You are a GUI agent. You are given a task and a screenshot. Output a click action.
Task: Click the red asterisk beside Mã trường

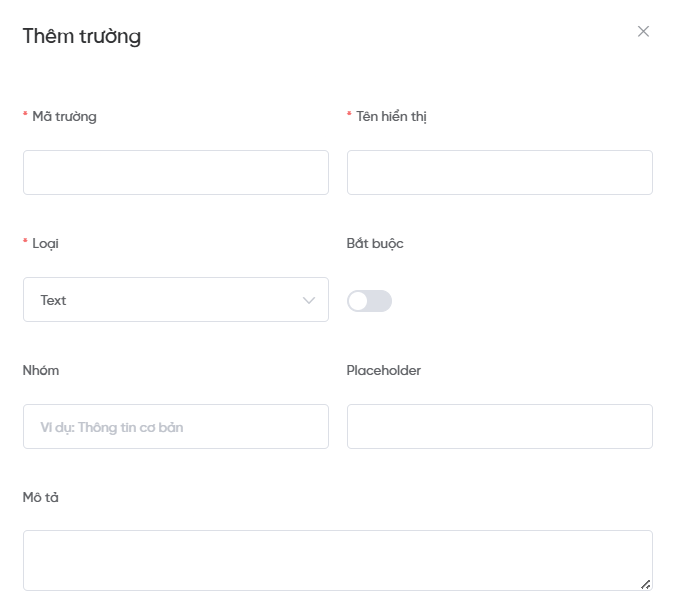pyautogui.click(x=25, y=116)
